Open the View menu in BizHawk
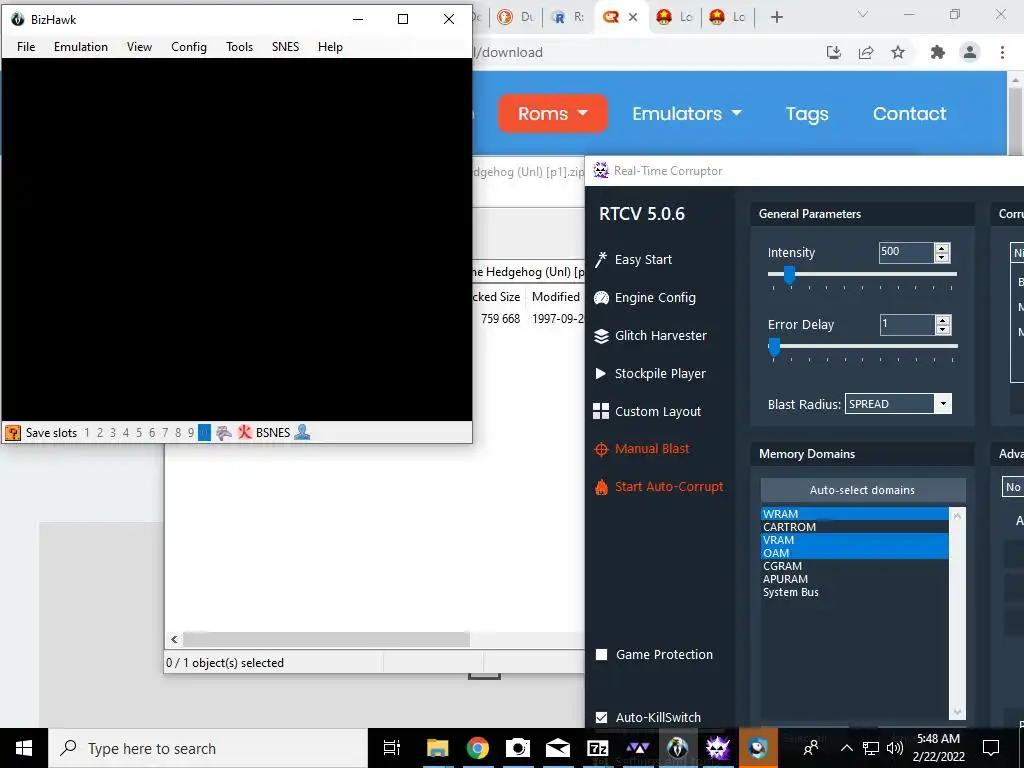The image size is (1024, 768). pyautogui.click(x=139, y=47)
